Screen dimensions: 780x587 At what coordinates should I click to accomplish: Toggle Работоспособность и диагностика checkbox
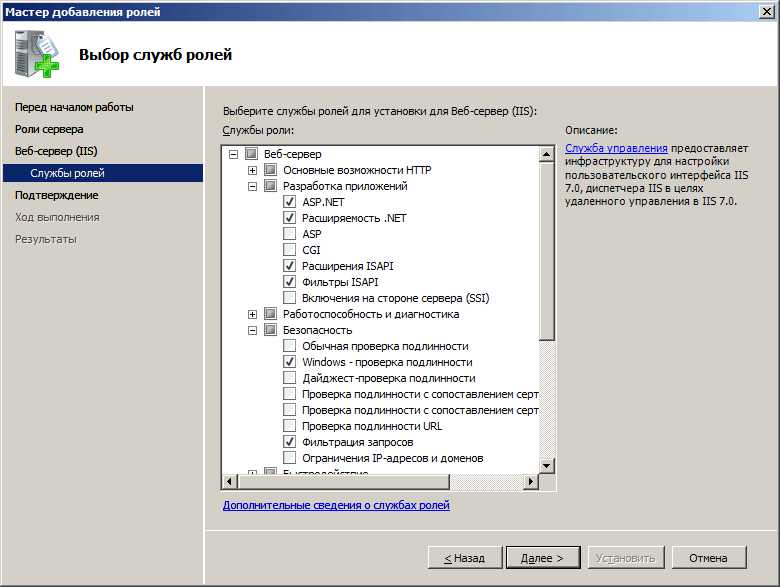(271, 314)
